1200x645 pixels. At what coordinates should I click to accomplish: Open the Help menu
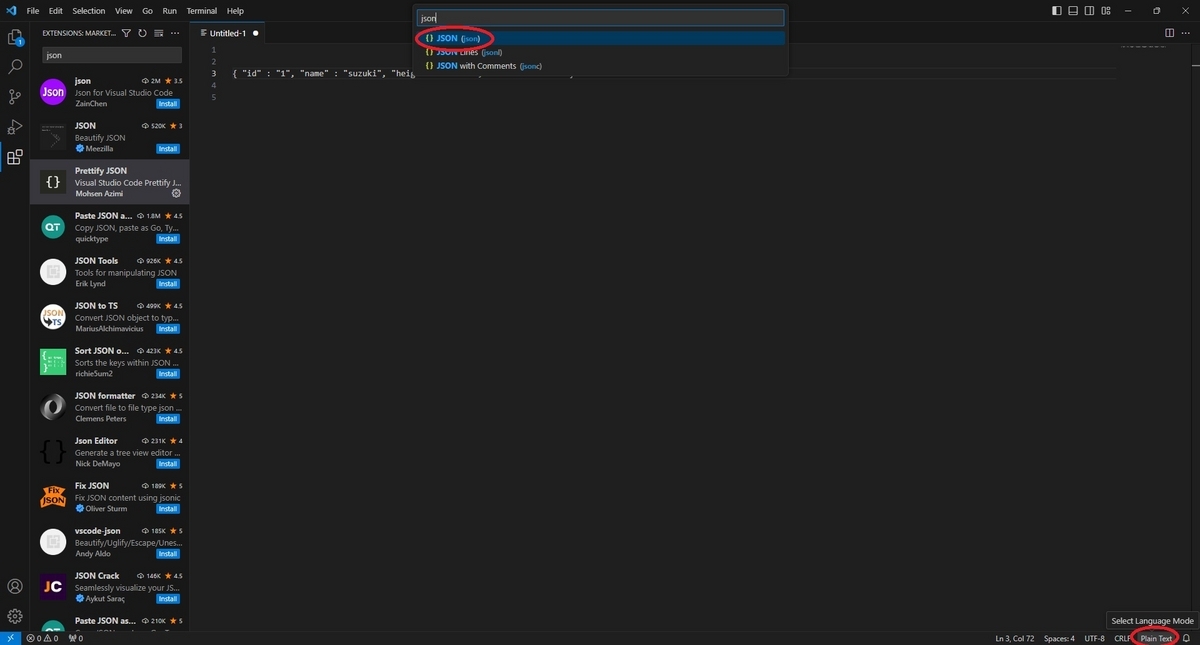tap(235, 10)
